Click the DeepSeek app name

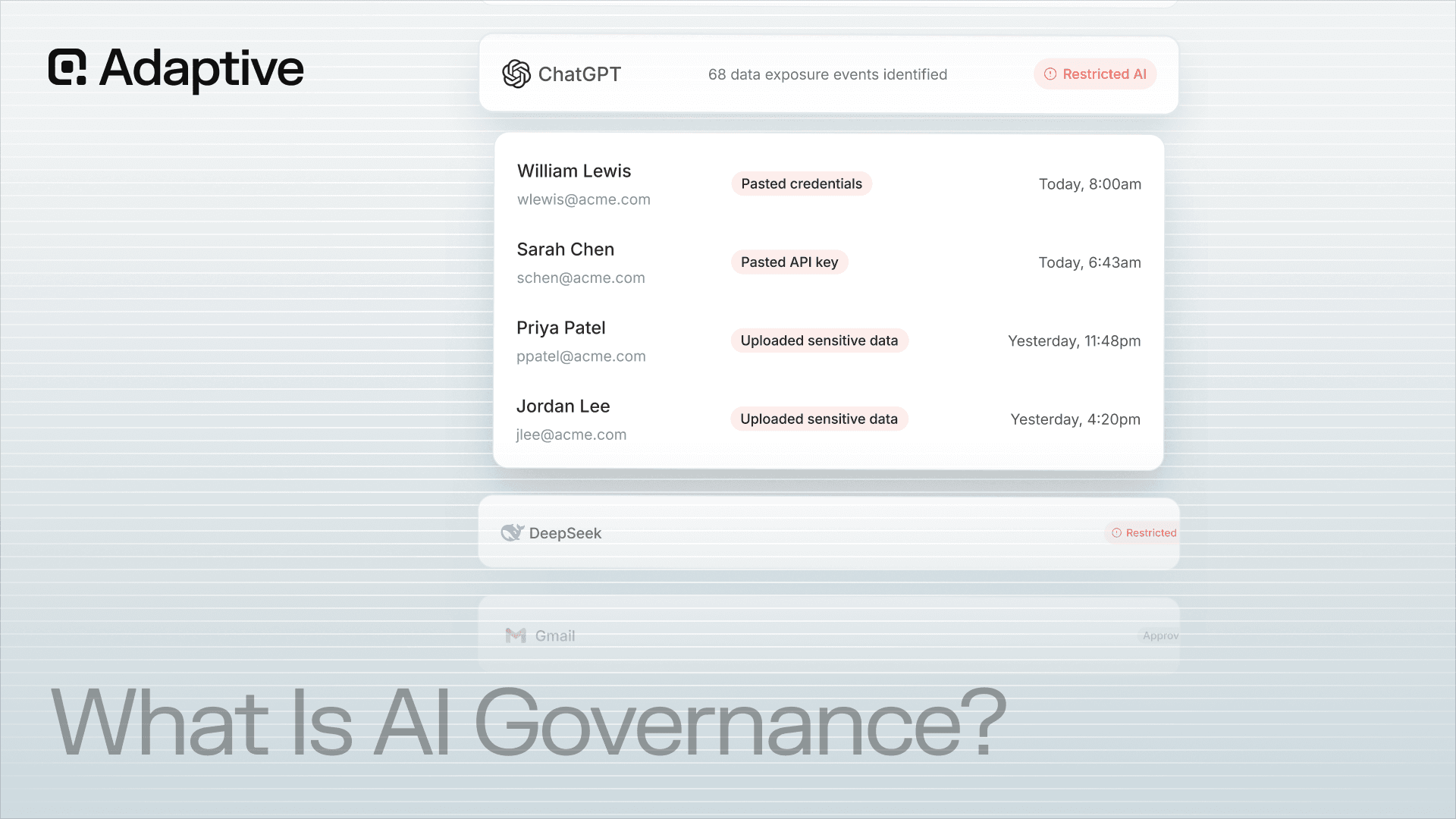tap(565, 533)
